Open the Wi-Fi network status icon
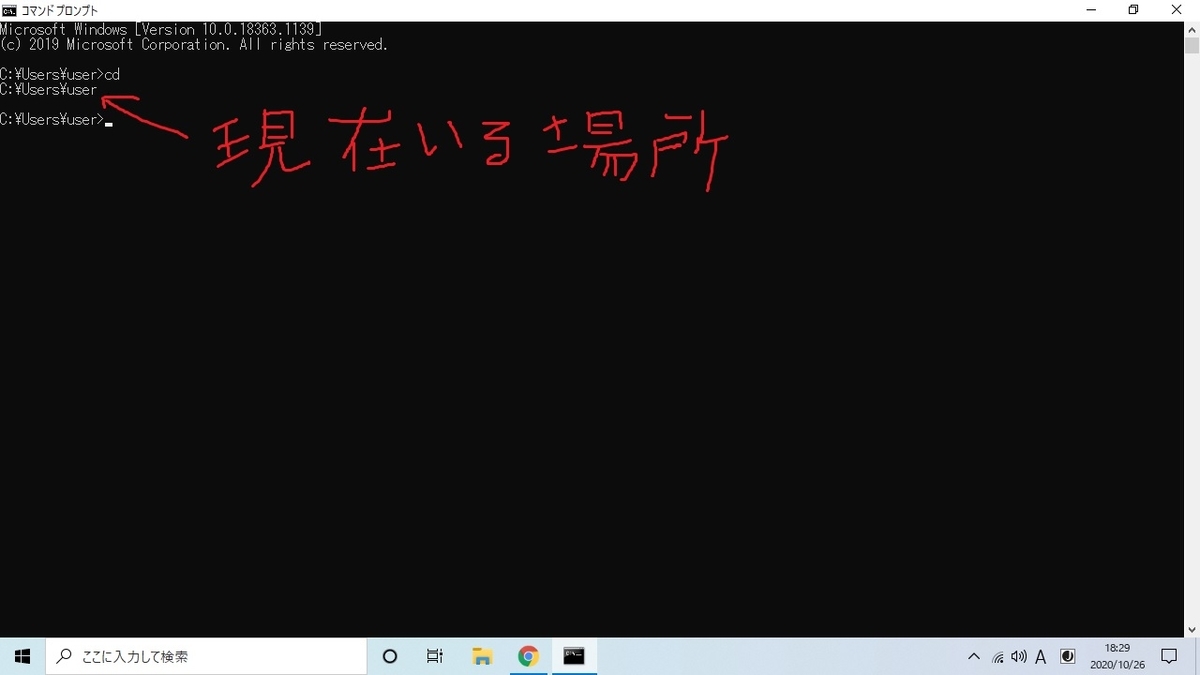 [x=997, y=657]
